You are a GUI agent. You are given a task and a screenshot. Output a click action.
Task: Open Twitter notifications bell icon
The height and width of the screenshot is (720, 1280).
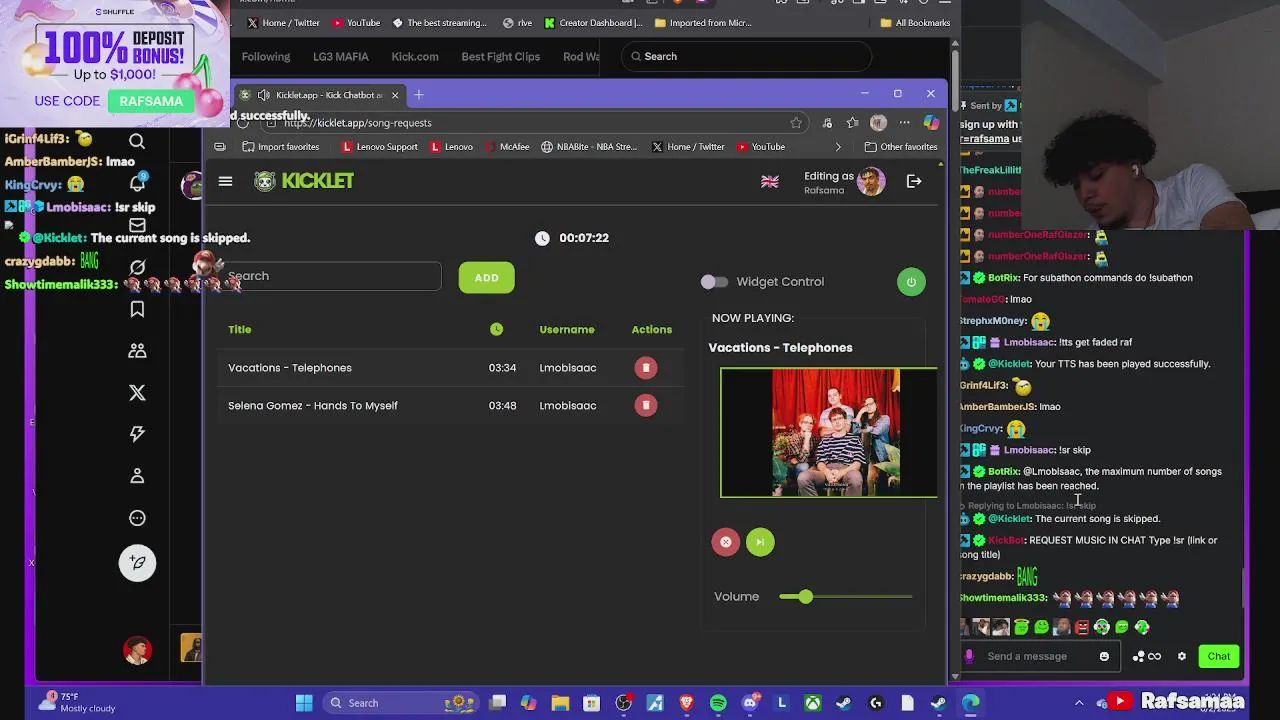(137, 183)
